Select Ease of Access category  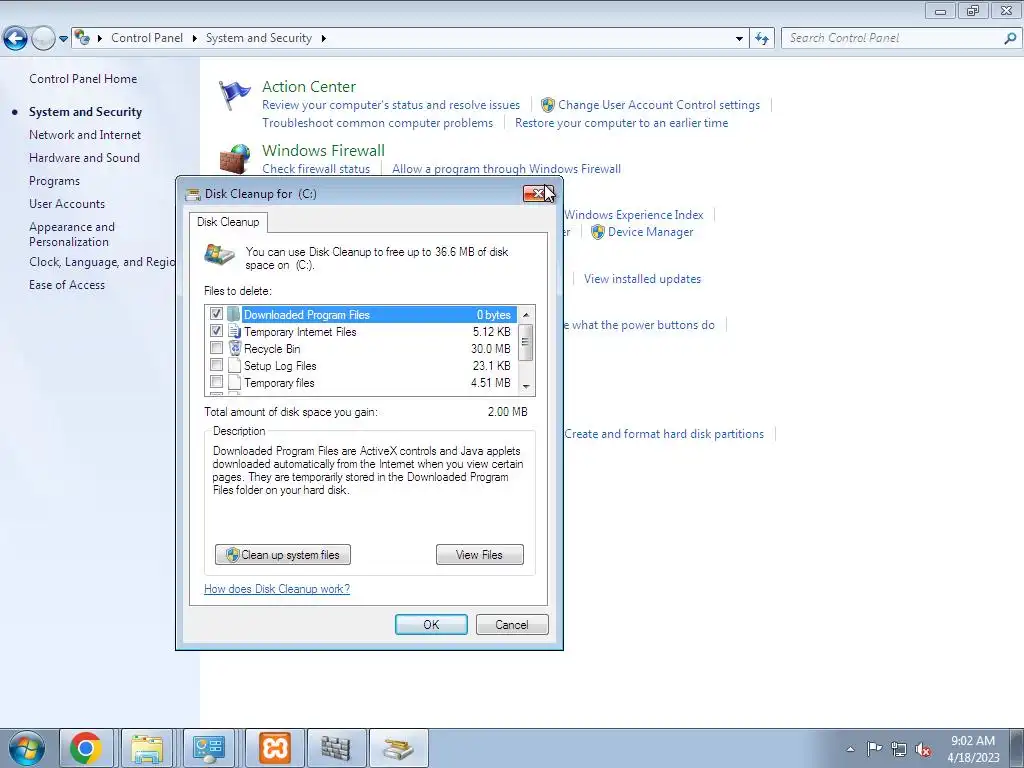coord(67,285)
